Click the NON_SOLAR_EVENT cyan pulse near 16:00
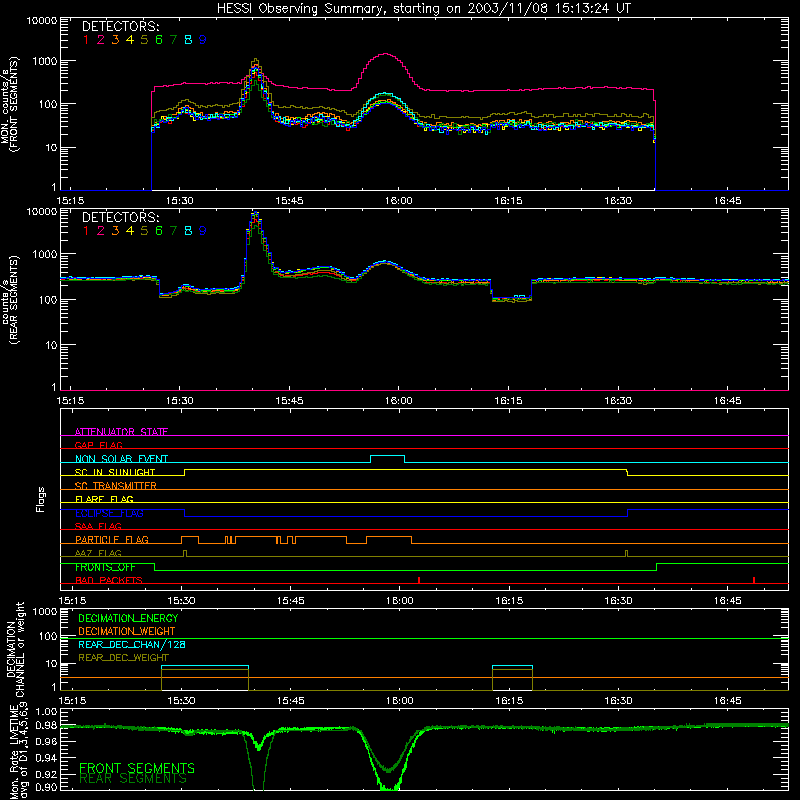The height and width of the screenshot is (800, 800). coord(388,458)
